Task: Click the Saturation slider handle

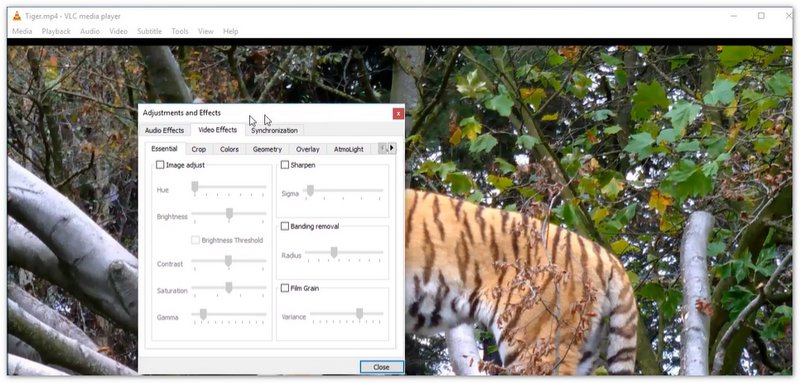Action: coord(229,288)
